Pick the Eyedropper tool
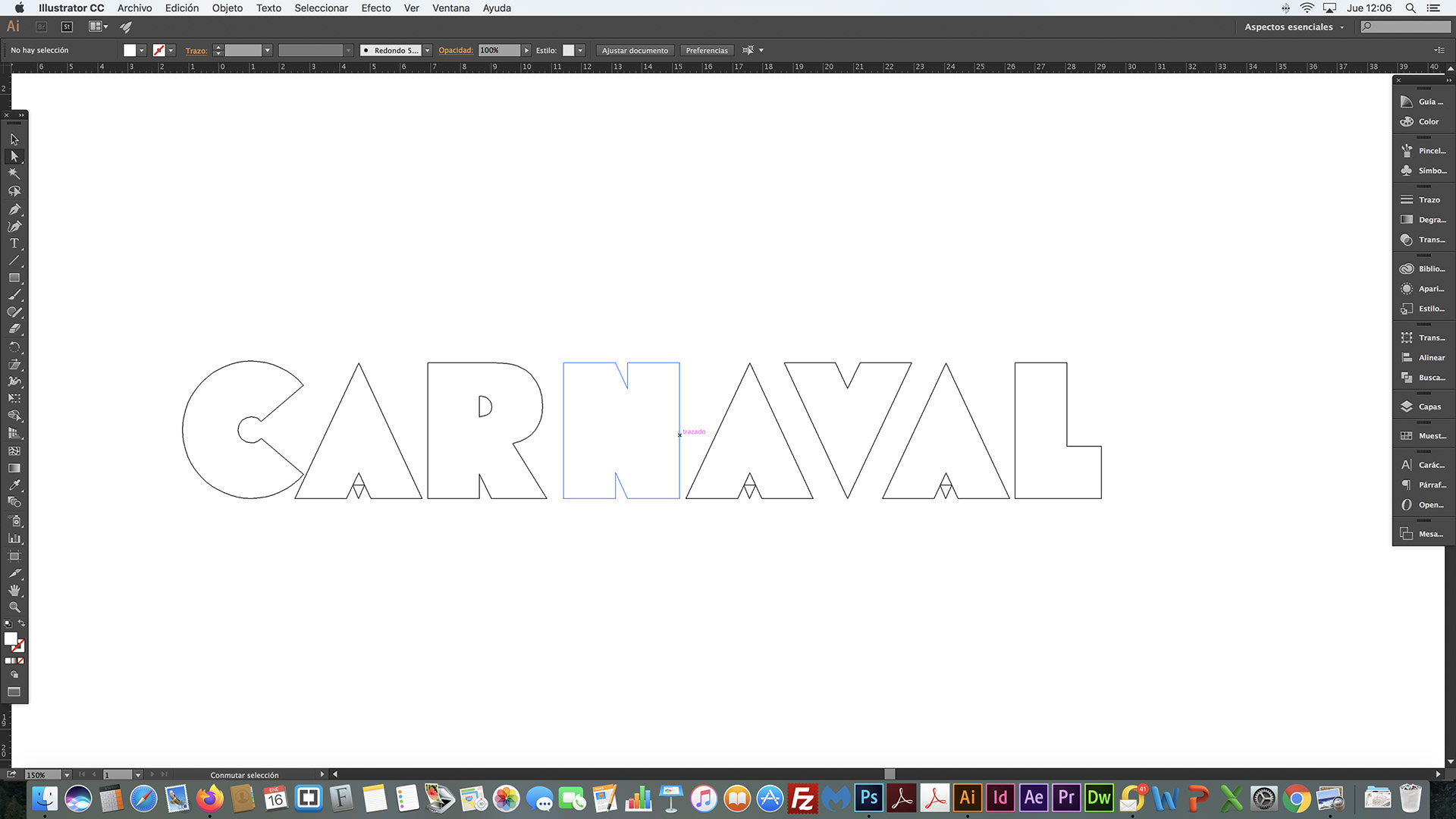The image size is (1456, 819). (14, 485)
